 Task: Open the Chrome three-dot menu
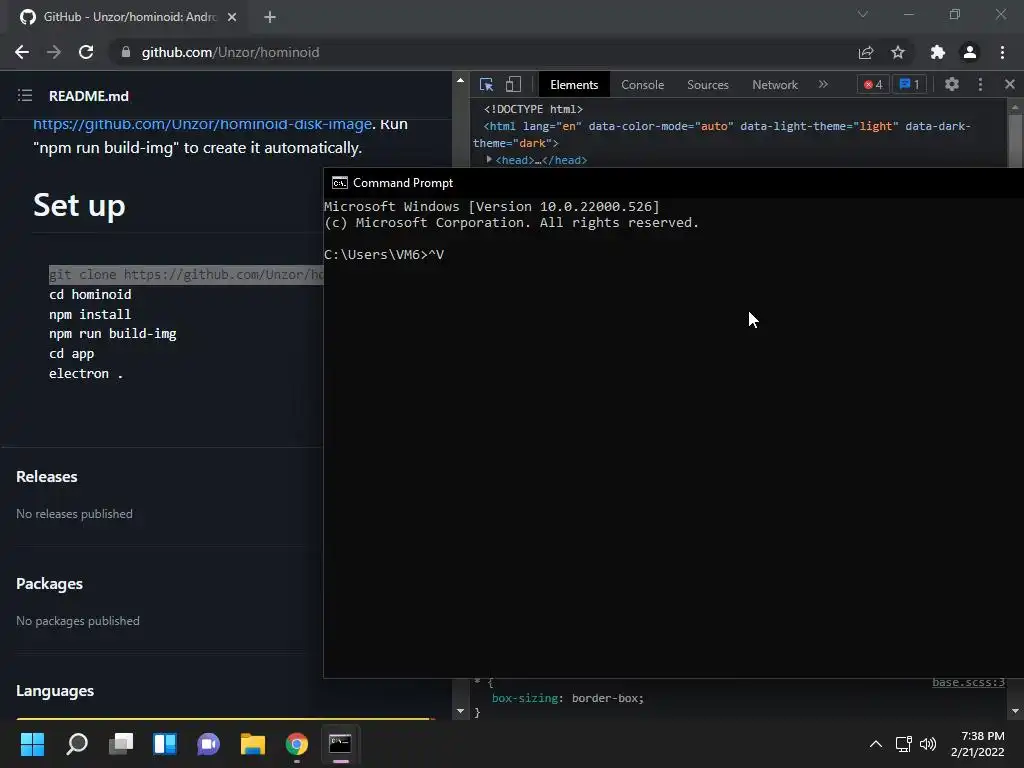[x=1002, y=52]
